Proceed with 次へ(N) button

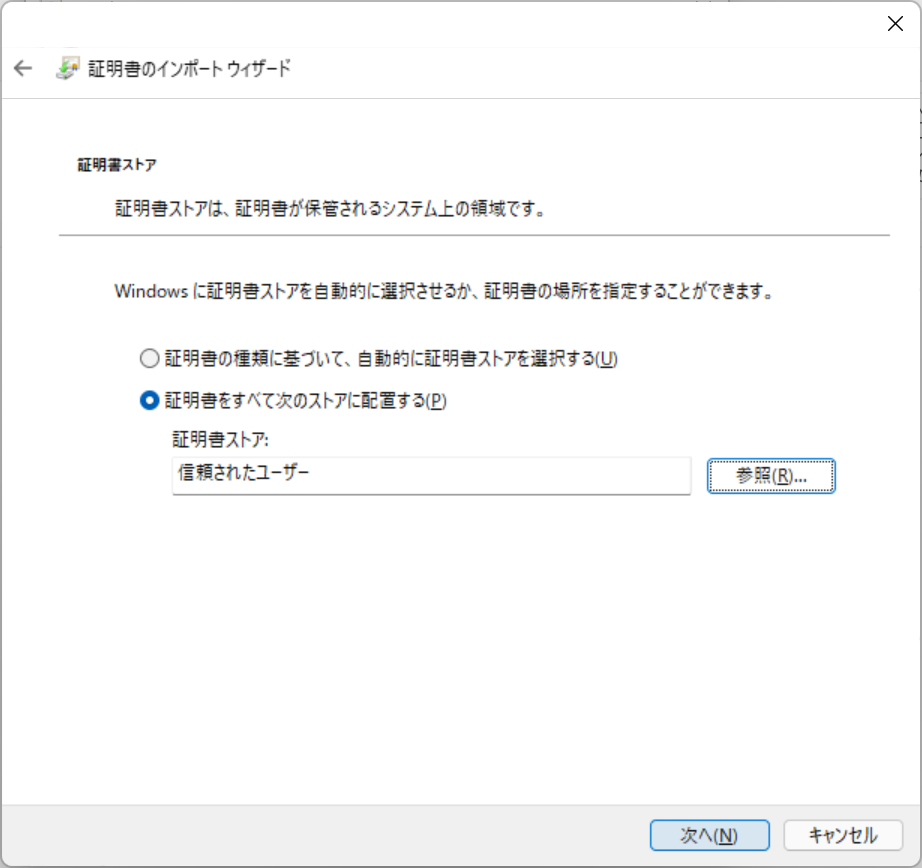tap(709, 834)
